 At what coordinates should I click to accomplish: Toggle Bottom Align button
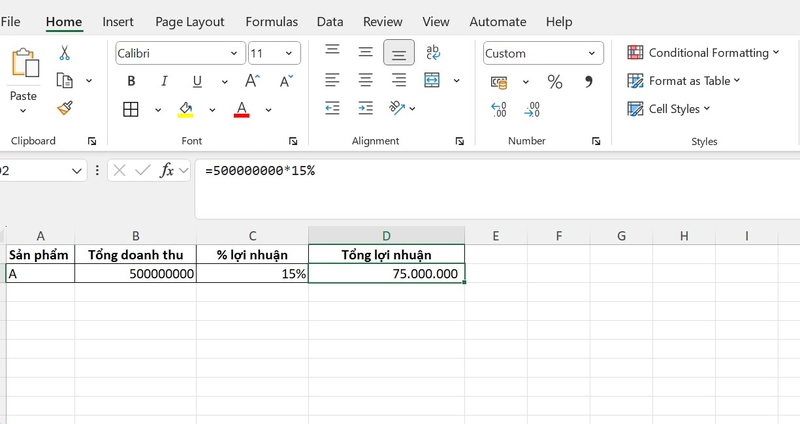(399, 53)
